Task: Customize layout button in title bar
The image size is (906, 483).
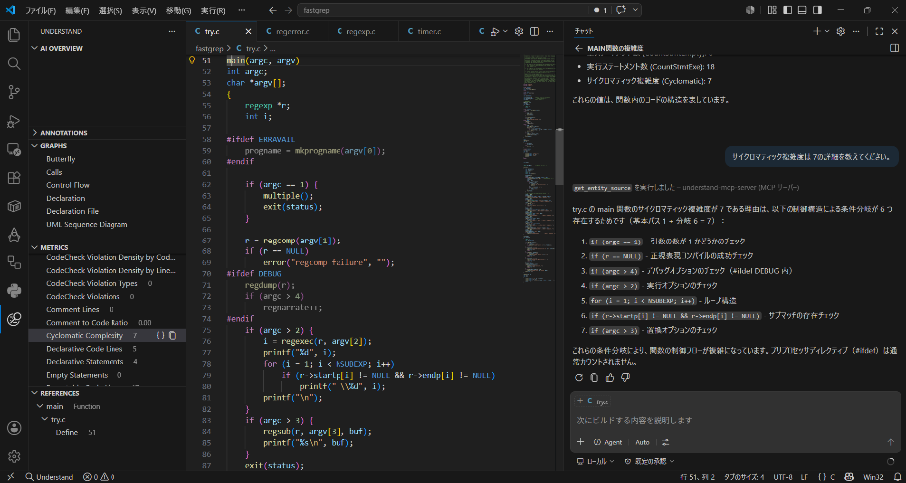Action: (772, 10)
